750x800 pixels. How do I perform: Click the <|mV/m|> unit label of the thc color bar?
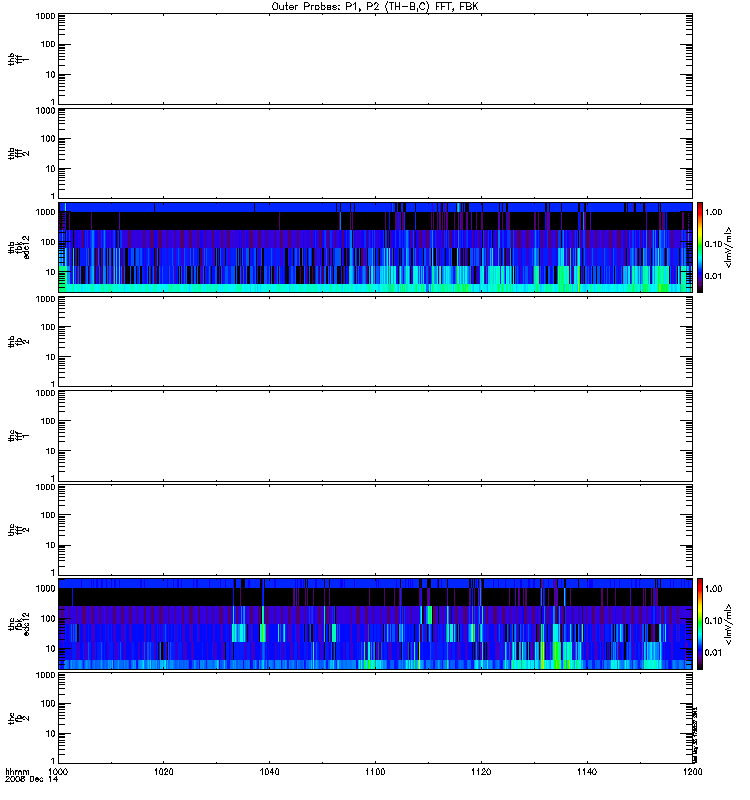pyautogui.click(x=729, y=624)
